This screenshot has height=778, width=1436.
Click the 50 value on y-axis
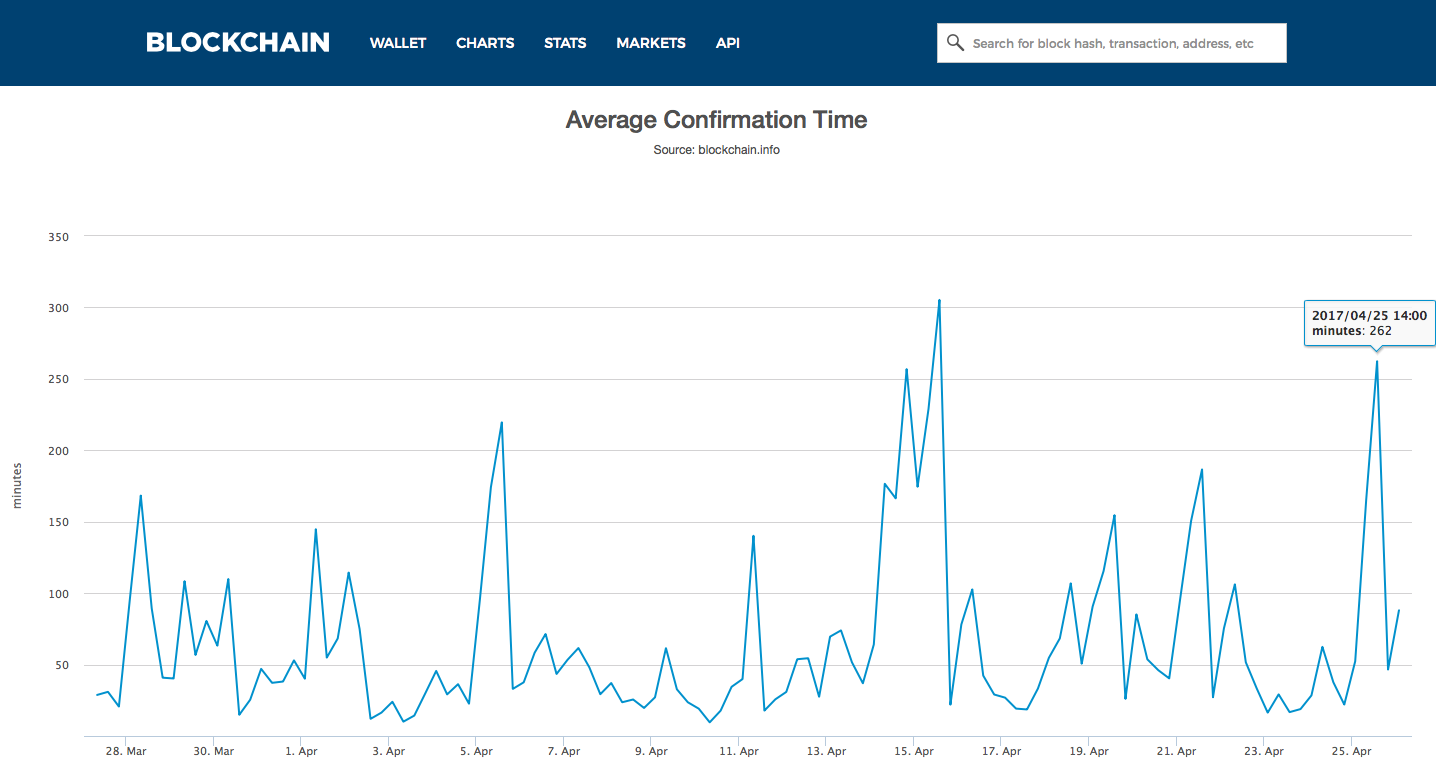point(64,664)
